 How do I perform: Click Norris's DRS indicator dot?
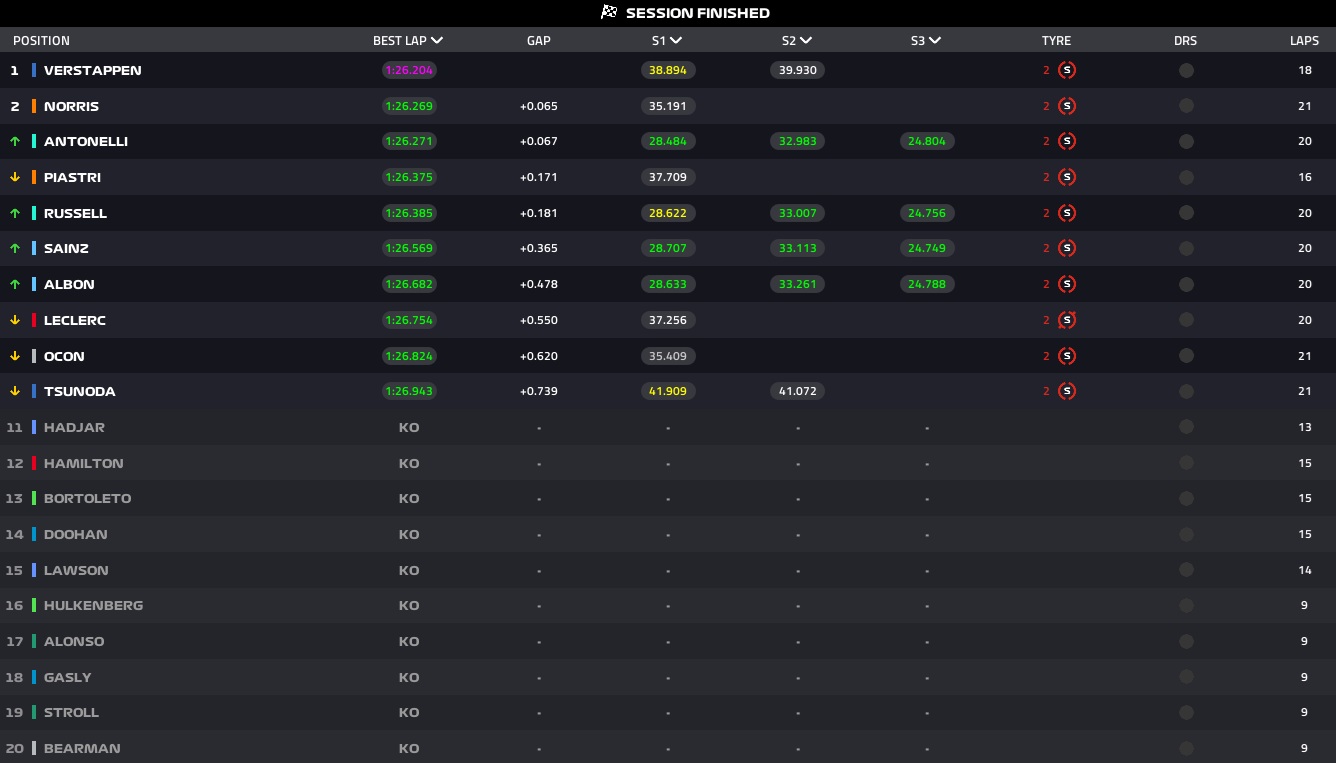1186,106
